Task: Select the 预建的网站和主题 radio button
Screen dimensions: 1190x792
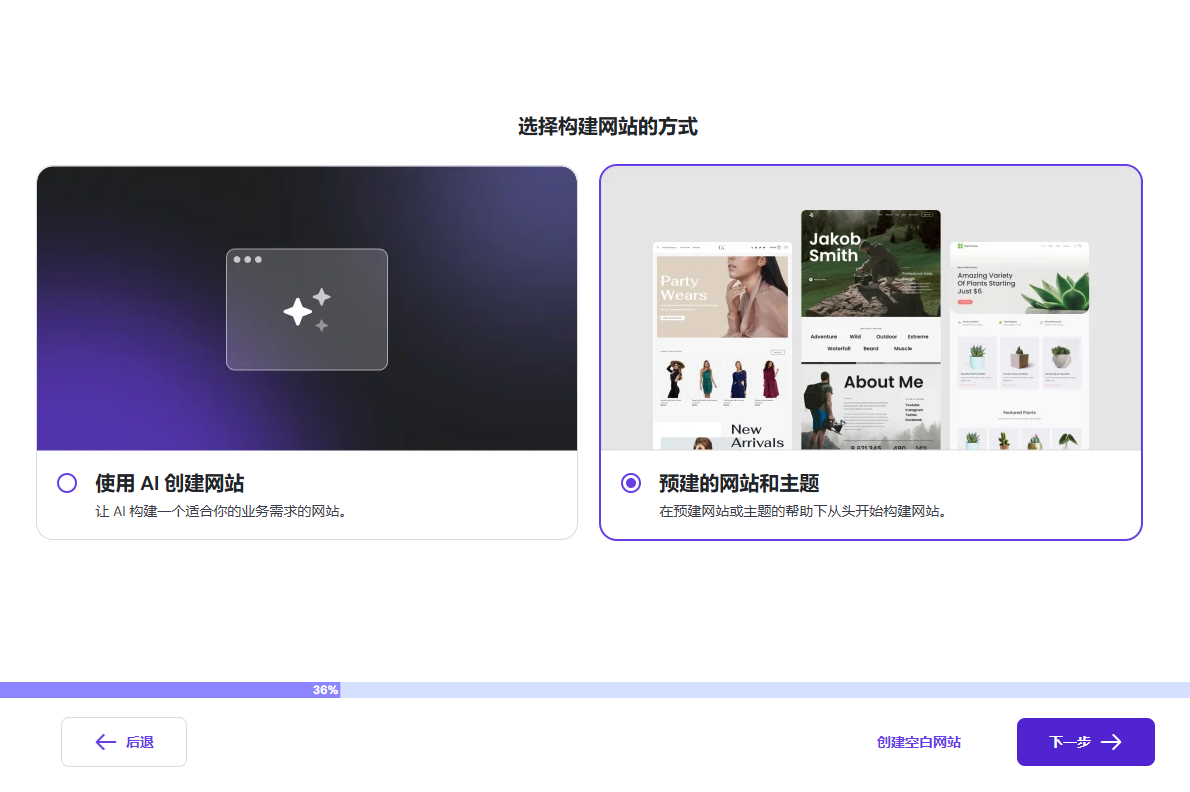Action: 631,483
